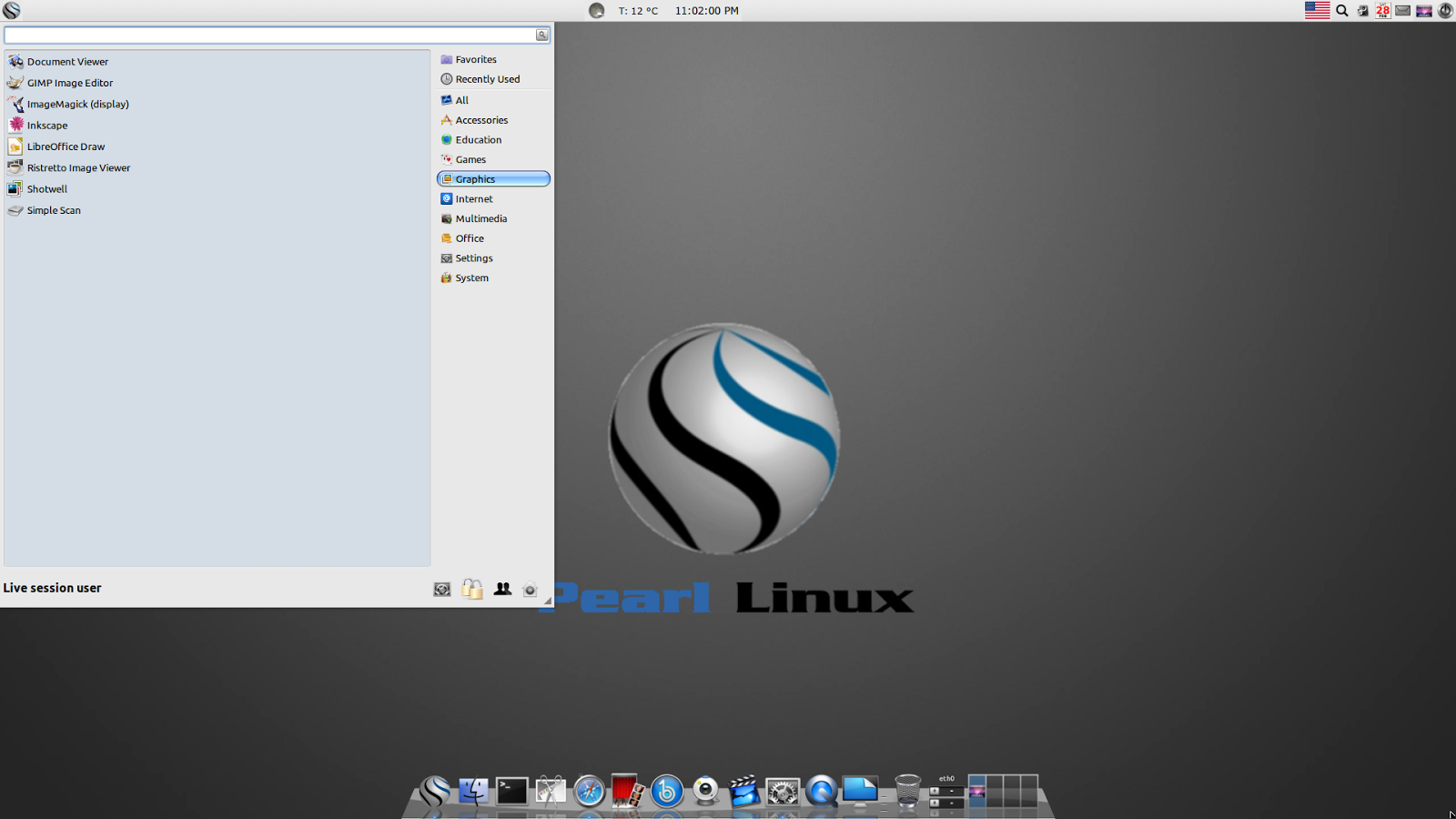Show Recently Used applications
Viewport: 1456px width, 819px height.
point(493,79)
